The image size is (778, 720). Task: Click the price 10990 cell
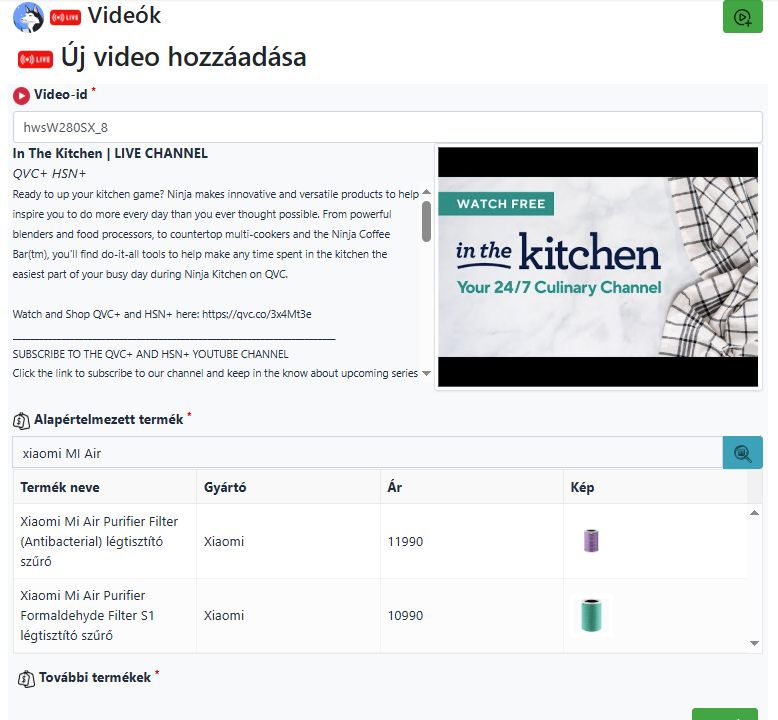click(x=472, y=616)
